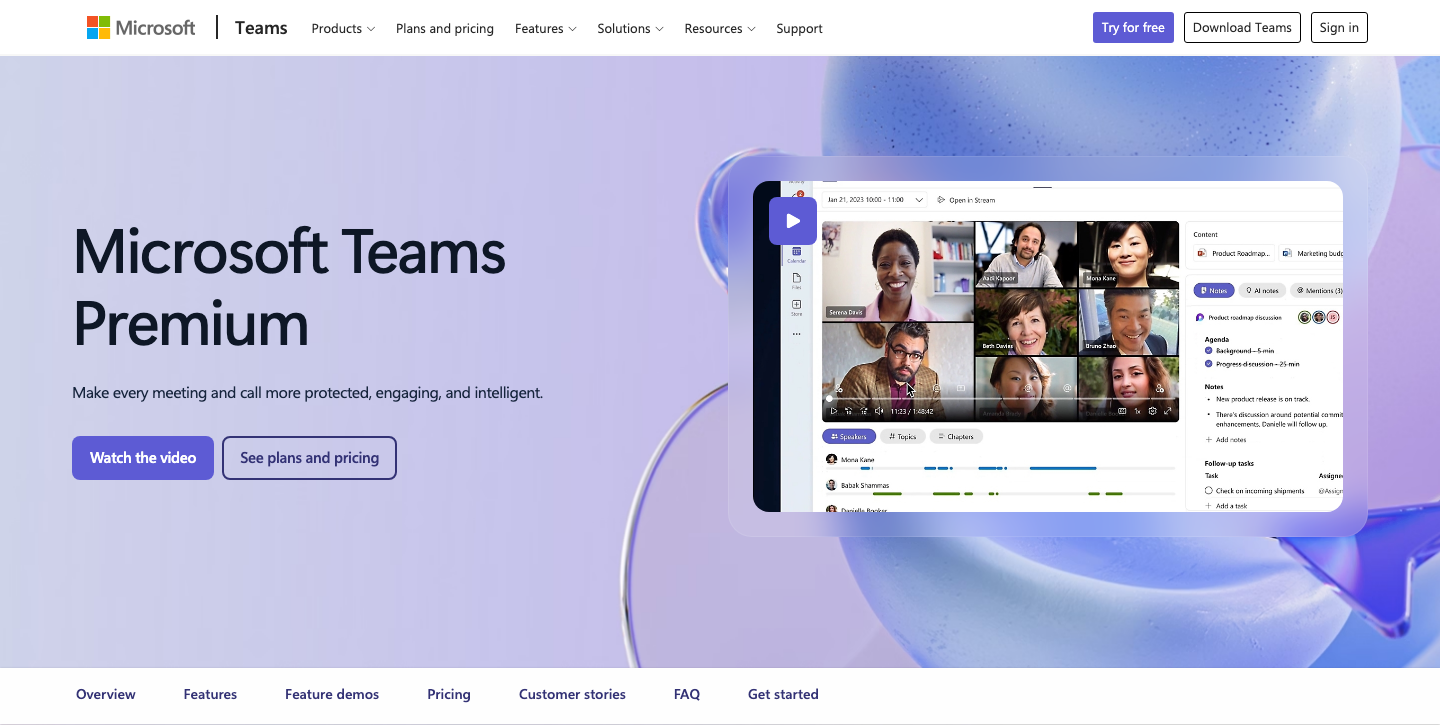Open the Product Roadmap PowerPoint file chip
The width and height of the screenshot is (1440, 725).
tap(1235, 254)
